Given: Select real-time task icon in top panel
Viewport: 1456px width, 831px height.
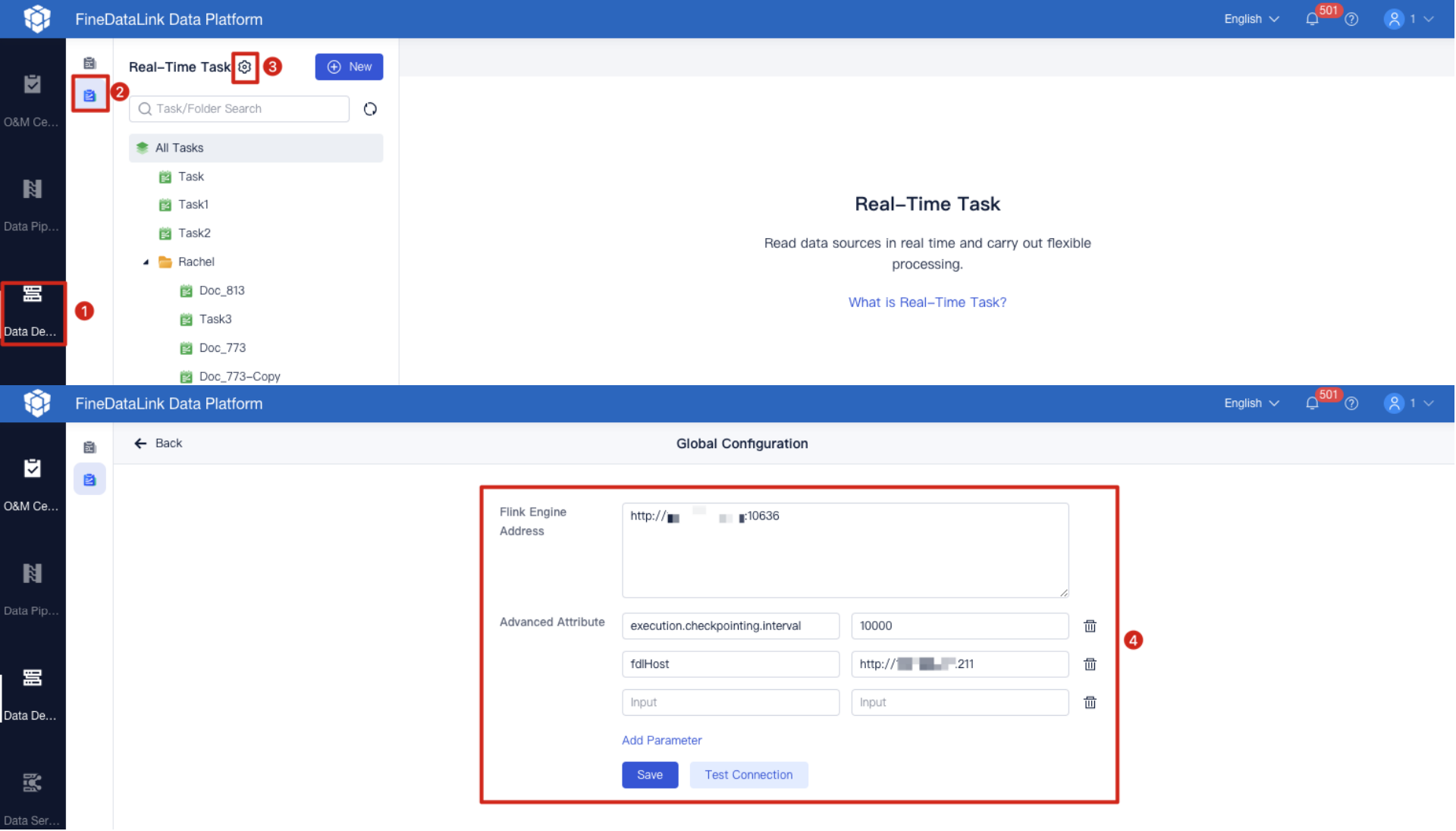Looking at the screenshot, I should pyautogui.click(x=89, y=96).
